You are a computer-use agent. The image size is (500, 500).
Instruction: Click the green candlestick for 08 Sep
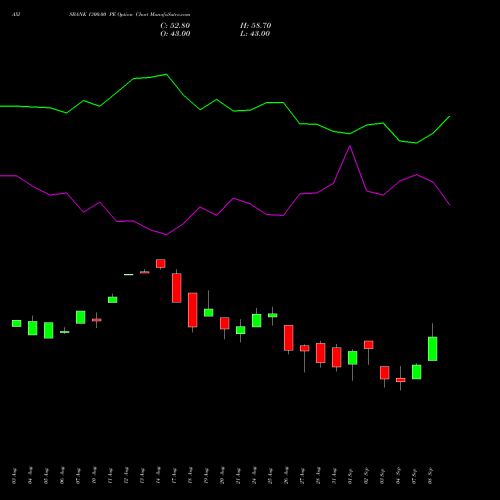(x=433, y=349)
